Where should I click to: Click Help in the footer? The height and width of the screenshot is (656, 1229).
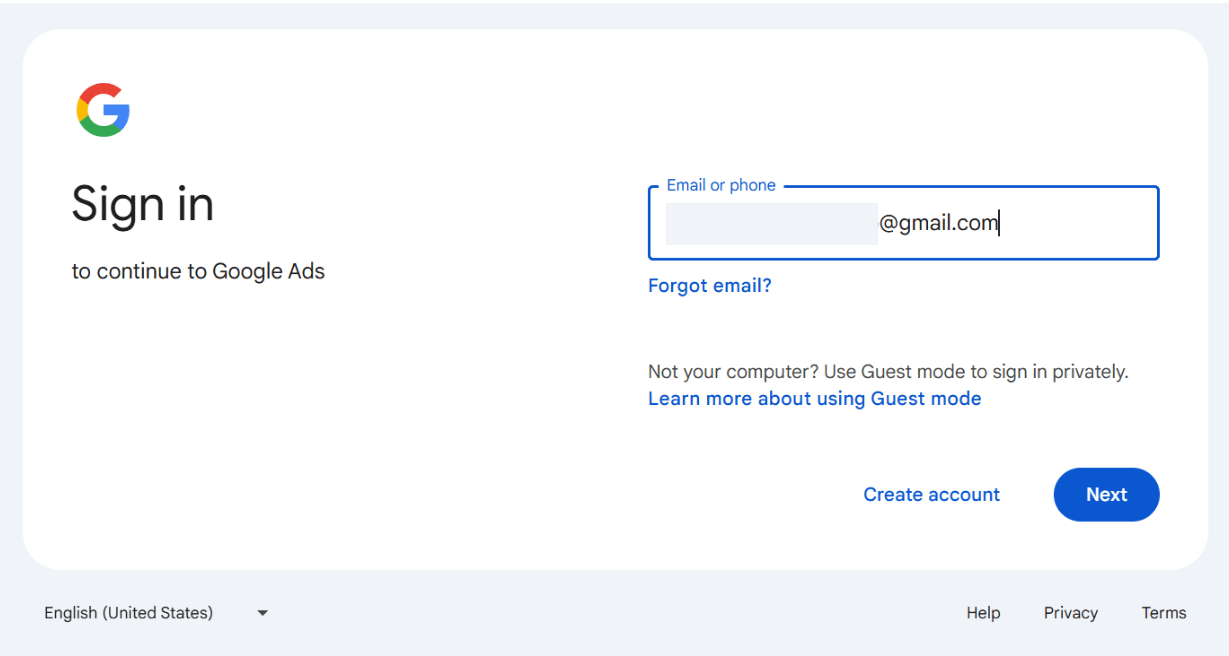(x=982, y=612)
